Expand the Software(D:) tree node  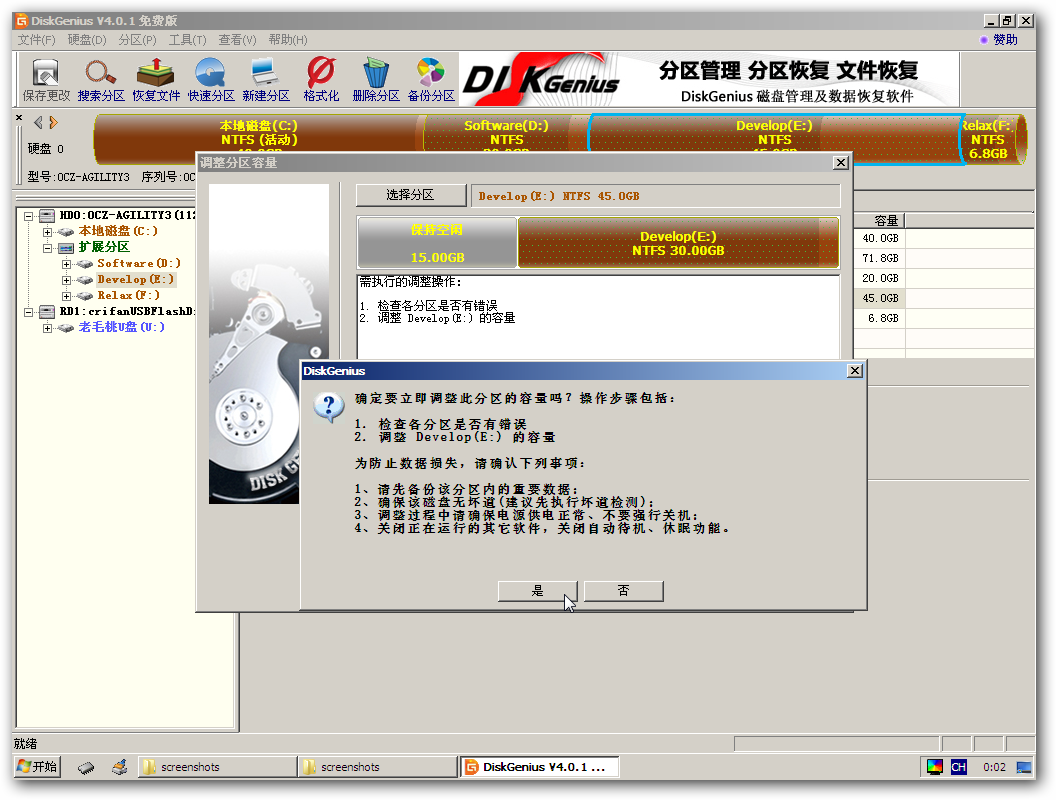pyautogui.click(x=66, y=264)
